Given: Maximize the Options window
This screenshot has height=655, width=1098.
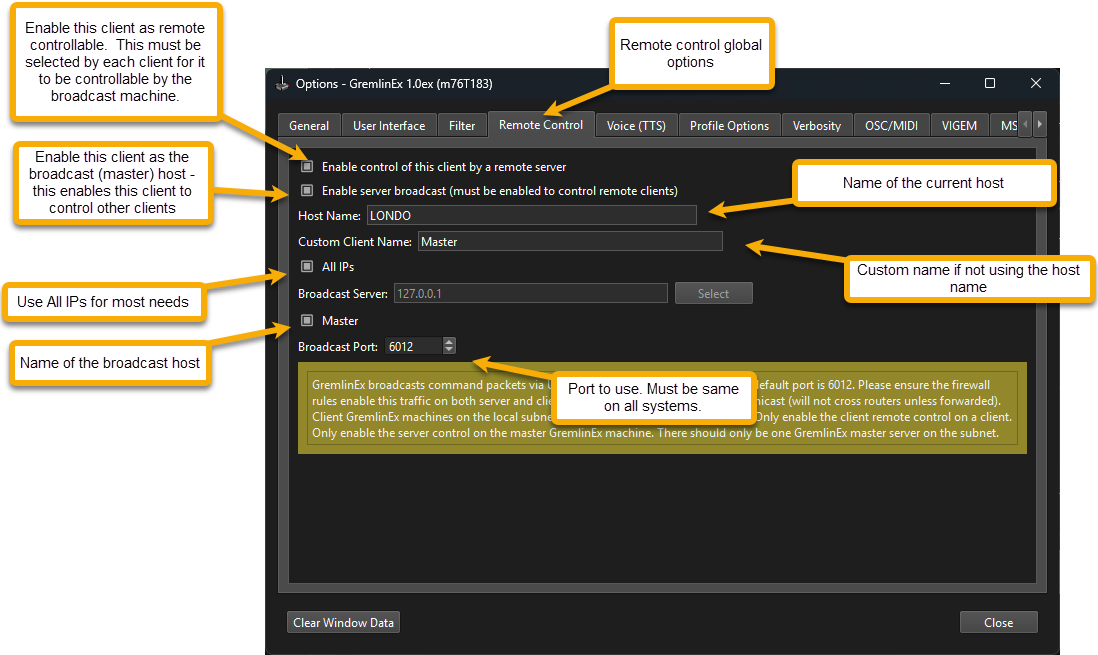Looking at the screenshot, I should [x=989, y=83].
